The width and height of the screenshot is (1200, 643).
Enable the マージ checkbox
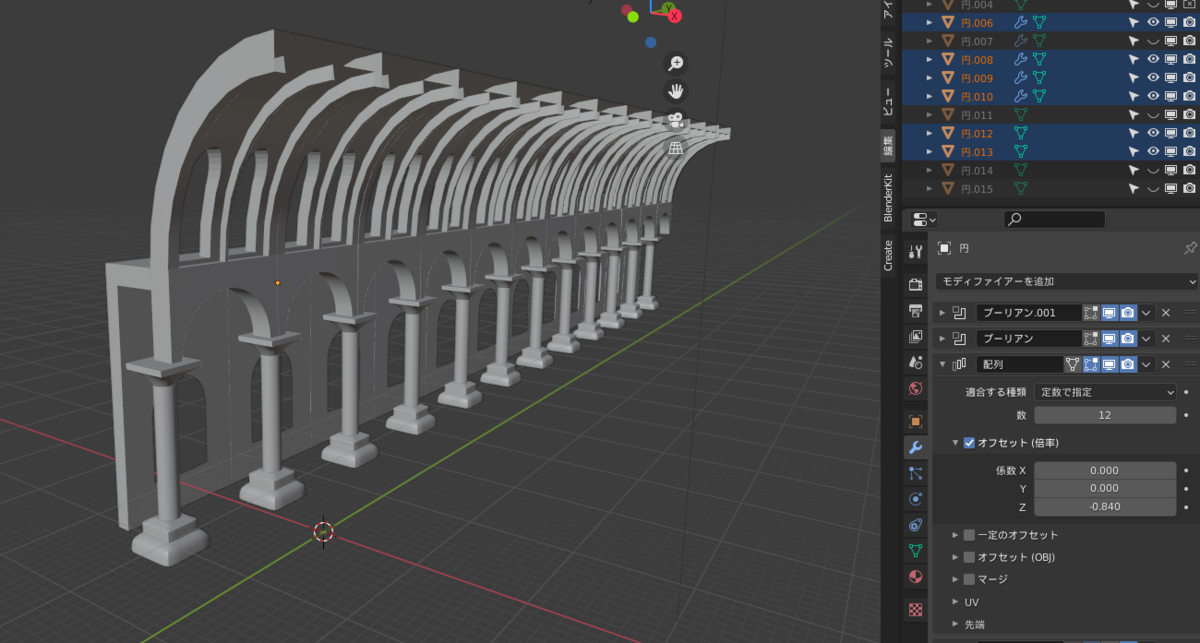(x=969, y=579)
